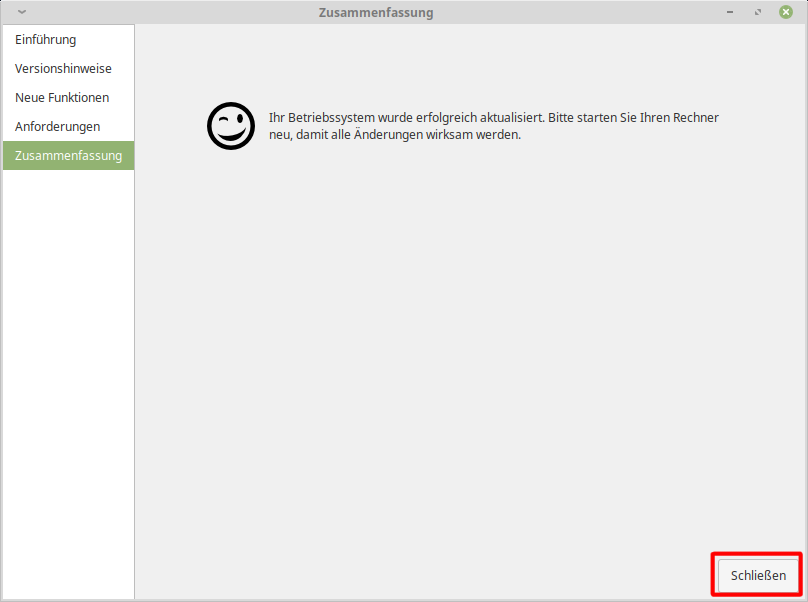
Task: Click blank content area below the message
Action: (470, 350)
